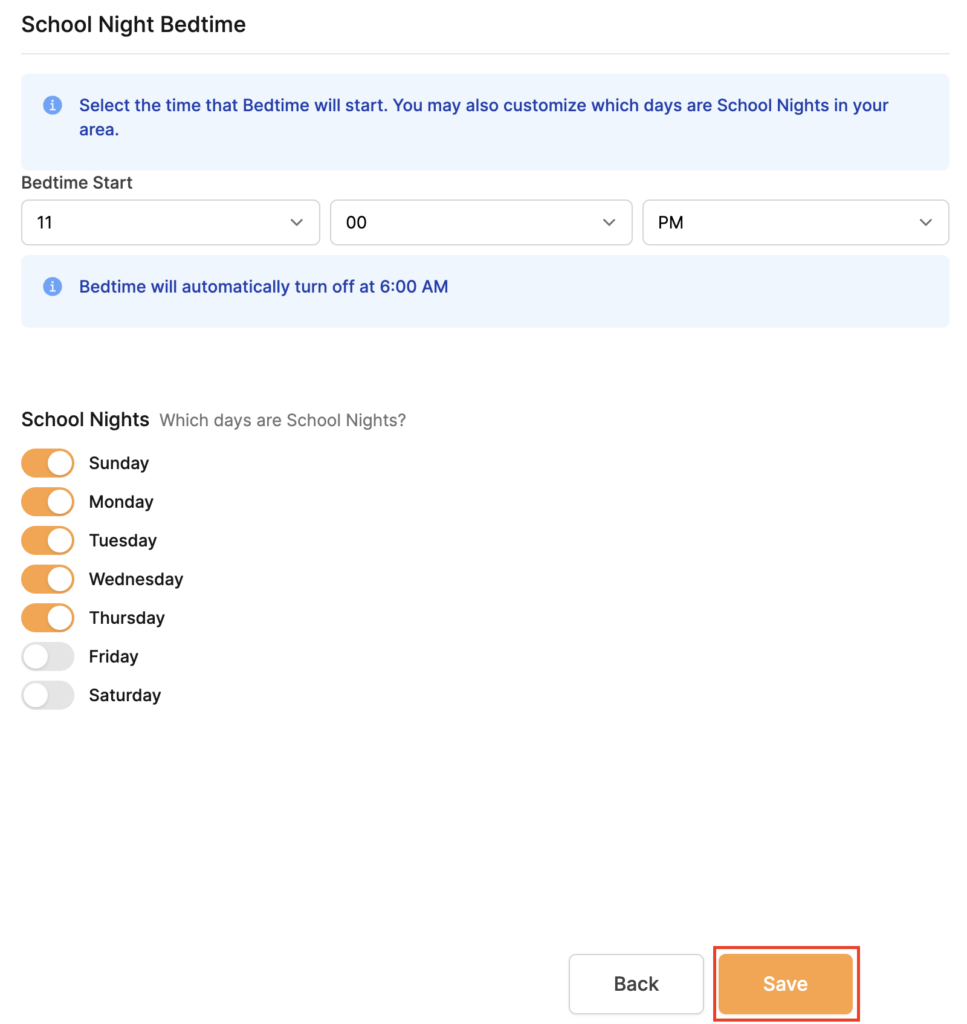Viewport: 967px width, 1024px height.
Task: Open the PM period dropdown
Action: click(795, 223)
